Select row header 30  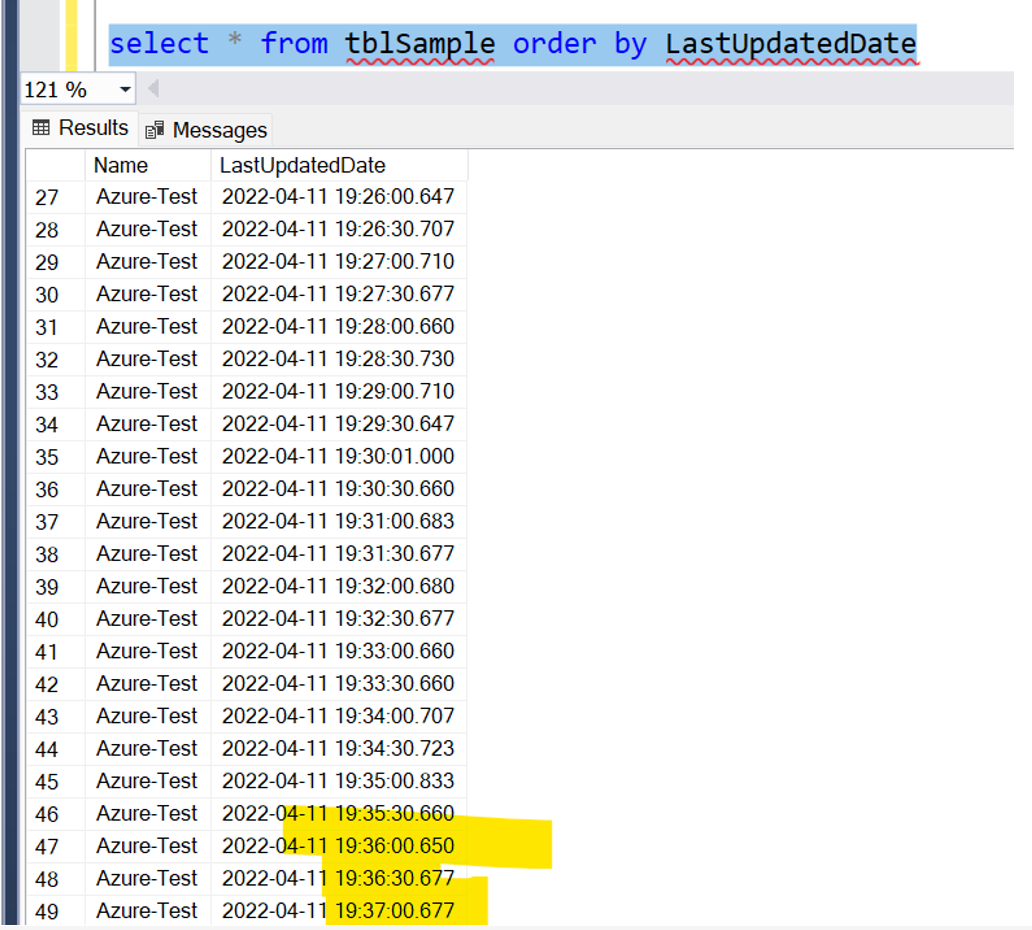click(55, 294)
